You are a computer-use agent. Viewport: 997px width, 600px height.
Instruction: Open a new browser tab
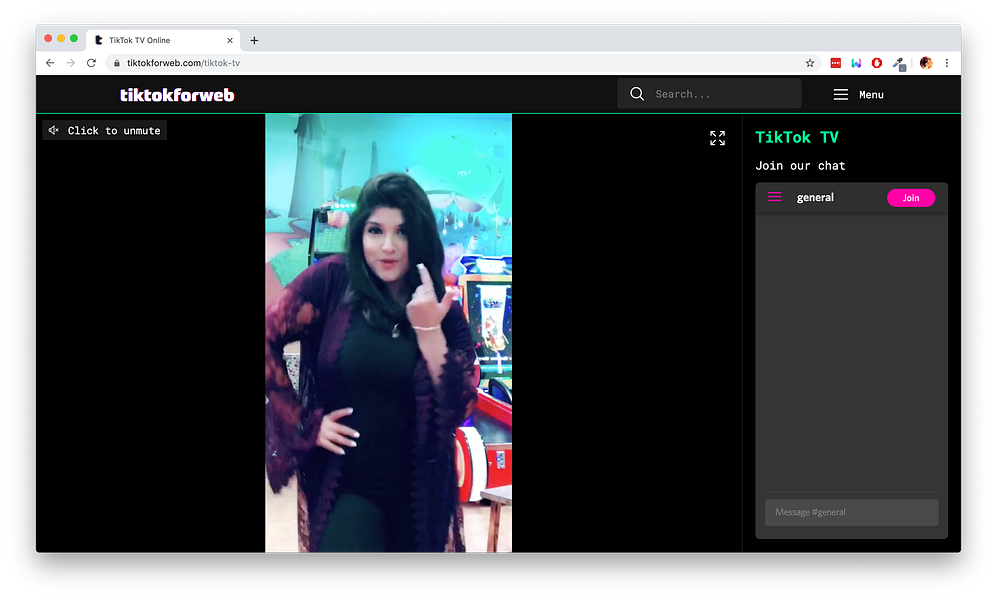click(x=254, y=40)
